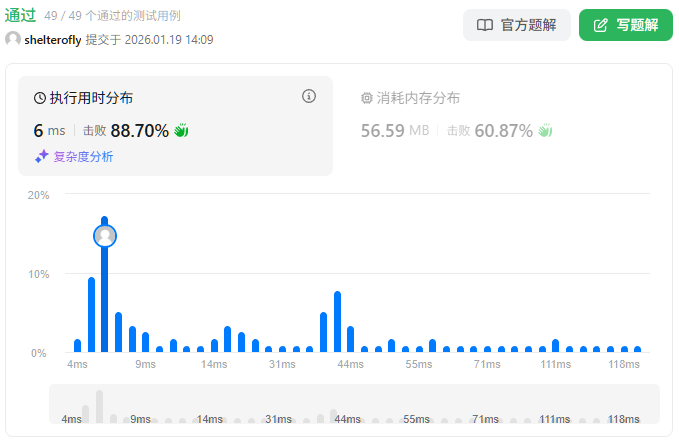Switch to the 消耗内存分布 tab
The height and width of the screenshot is (441, 679).
coord(418,98)
